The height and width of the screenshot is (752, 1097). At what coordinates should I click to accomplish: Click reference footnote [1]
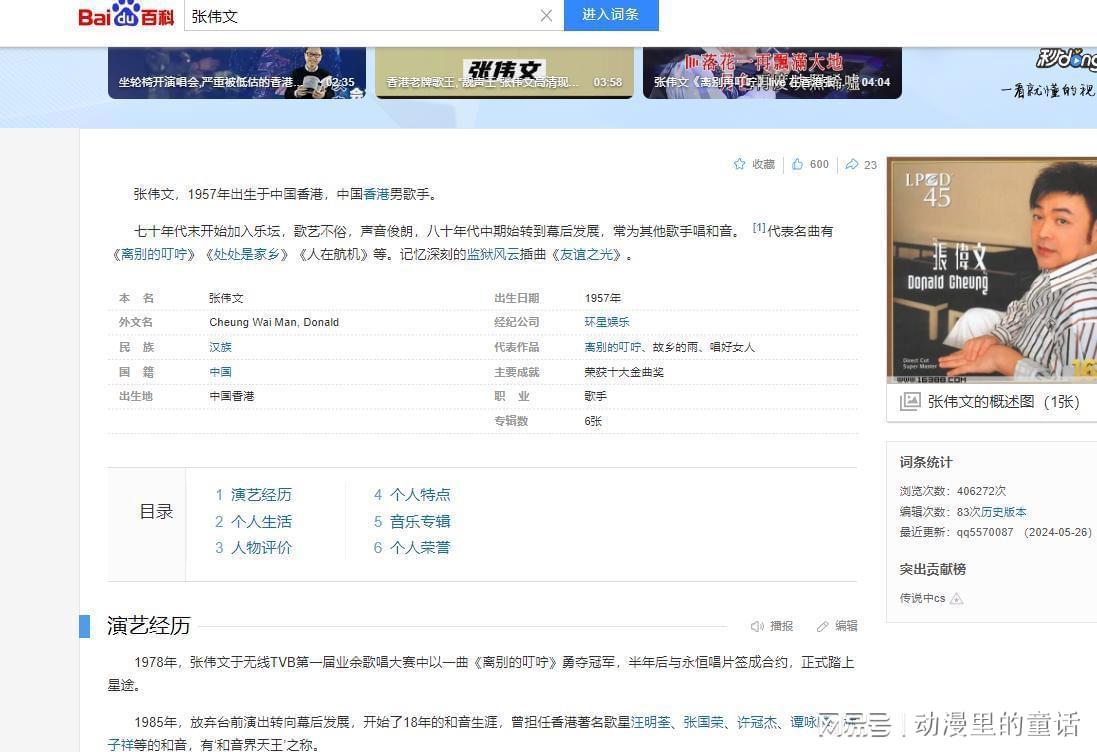[759, 228]
